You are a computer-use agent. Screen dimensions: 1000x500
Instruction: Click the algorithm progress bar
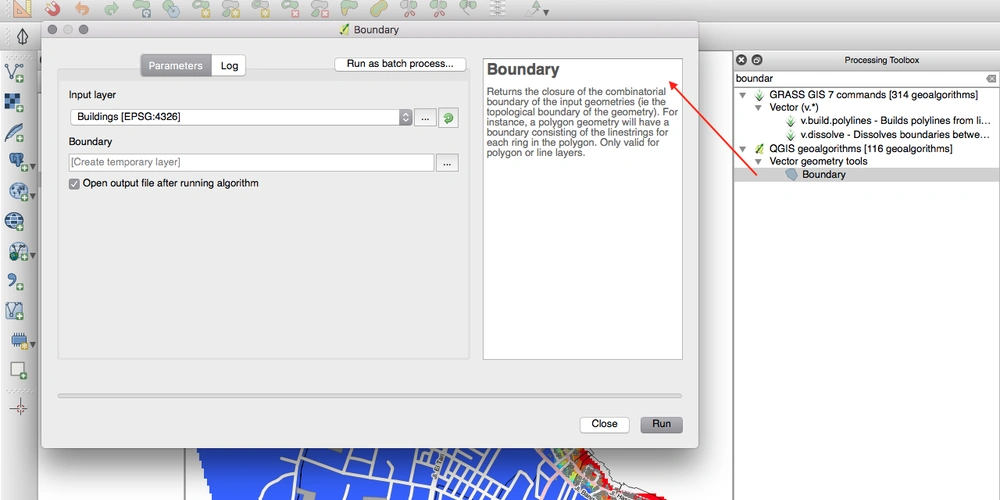click(x=369, y=396)
